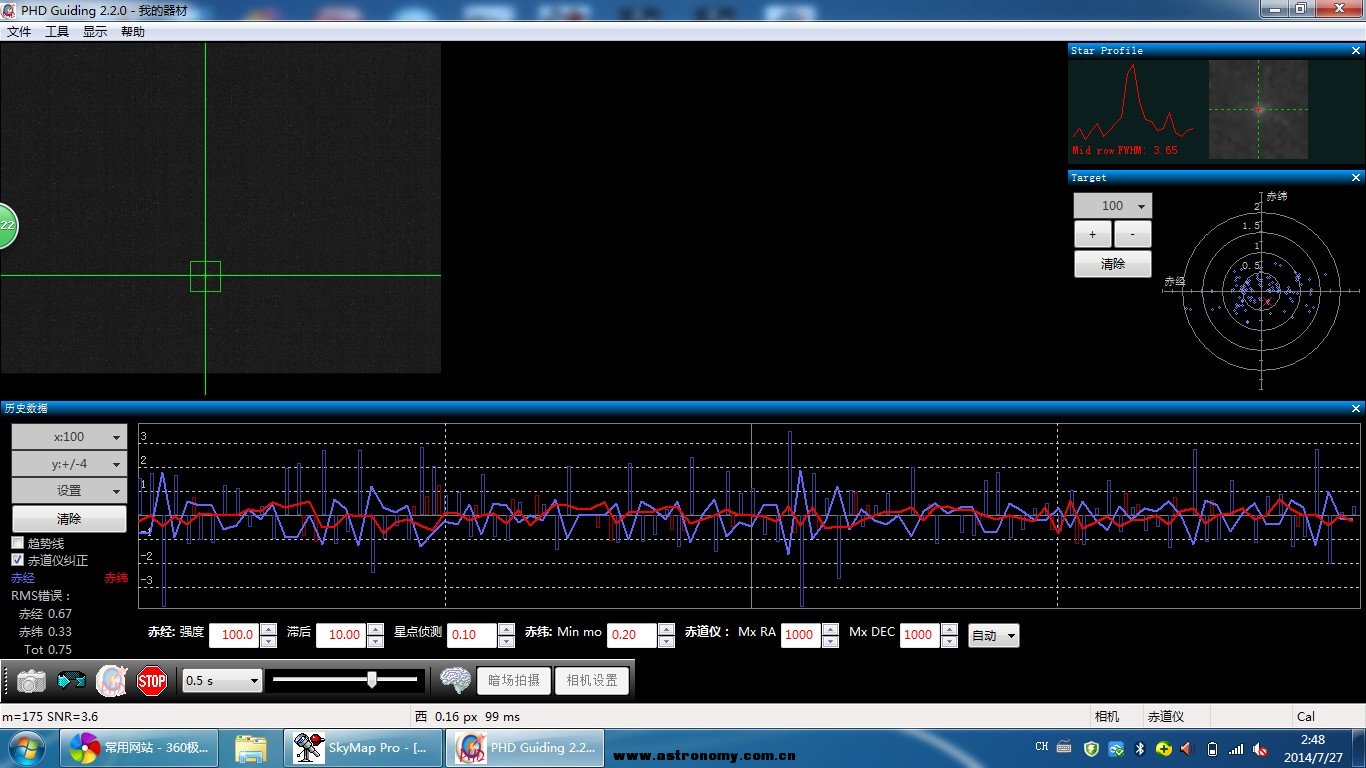
Task: Click the 强度 value field 100.0
Action: point(234,635)
